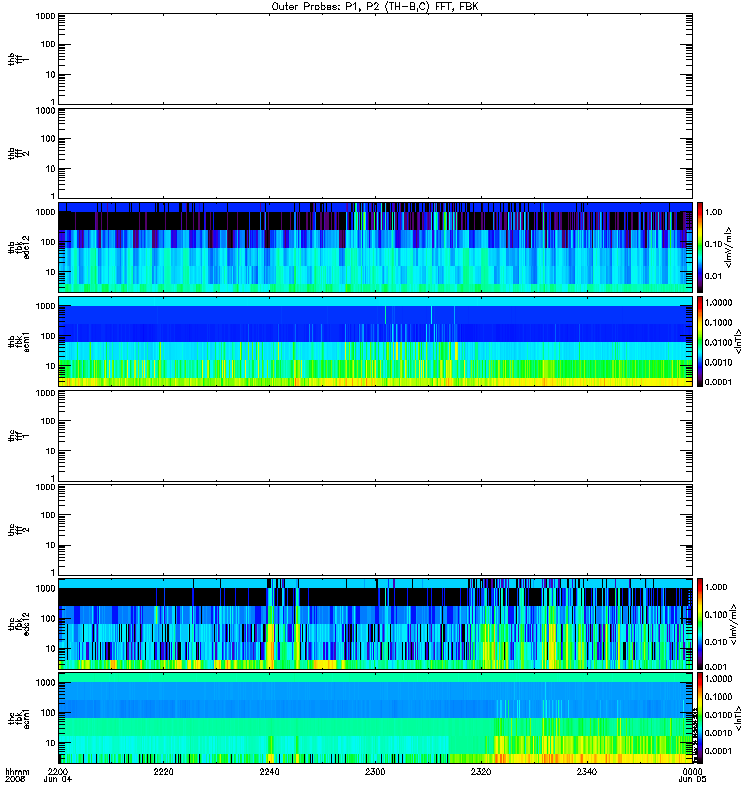The width and height of the screenshot is (750, 800).
Task: Select the empty thc fff 1 panel
Action: point(375,436)
